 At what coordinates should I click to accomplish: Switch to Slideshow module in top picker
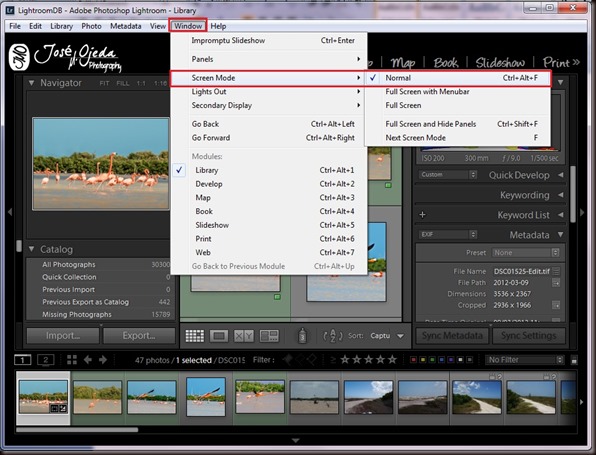[x=500, y=62]
